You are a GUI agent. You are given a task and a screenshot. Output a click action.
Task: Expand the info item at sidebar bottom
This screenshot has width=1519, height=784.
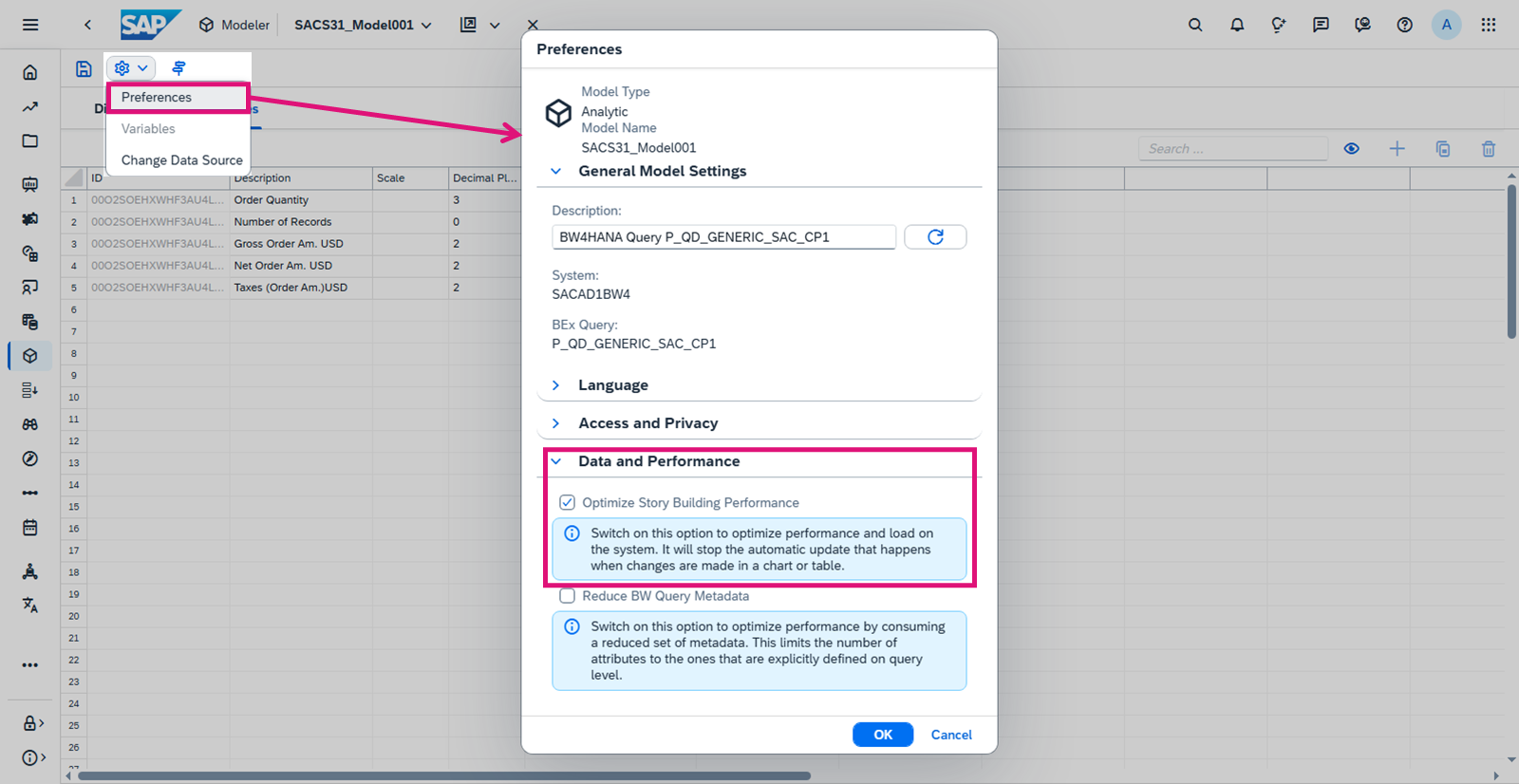(33, 757)
